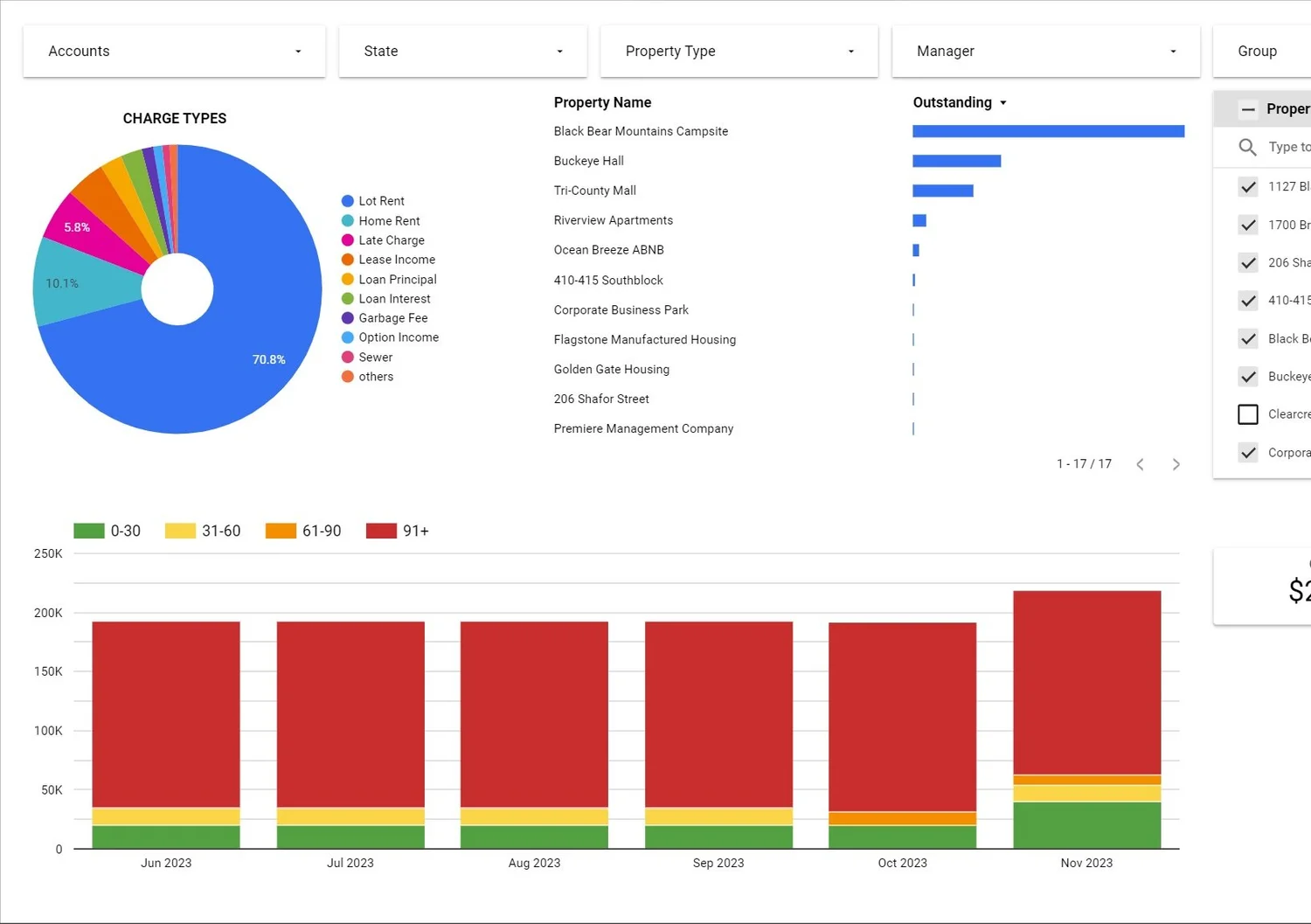Open the State filter menu
This screenshot has height=924, width=1311.
[x=558, y=51]
